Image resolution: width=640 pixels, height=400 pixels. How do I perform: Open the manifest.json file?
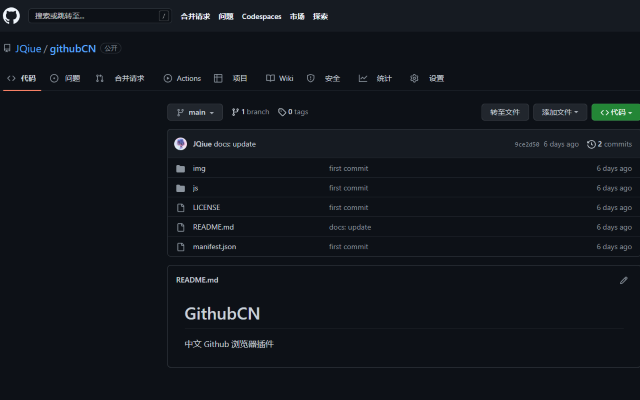click(x=214, y=247)
